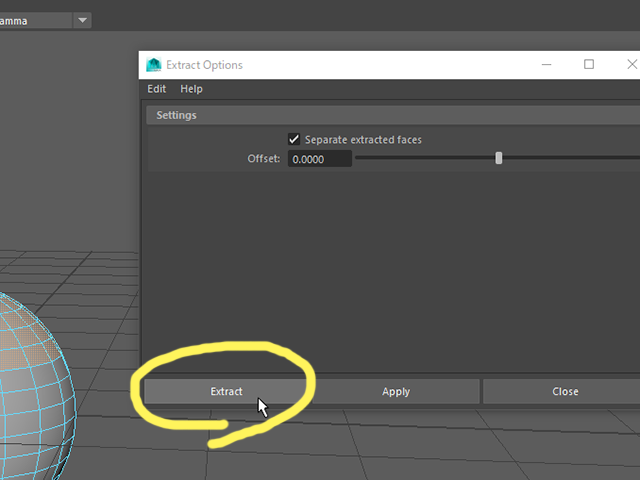This screenshot has width=640, height=480.
Task: Toggle the Separate extracted faces checkbox
Action: click(294, 140)
